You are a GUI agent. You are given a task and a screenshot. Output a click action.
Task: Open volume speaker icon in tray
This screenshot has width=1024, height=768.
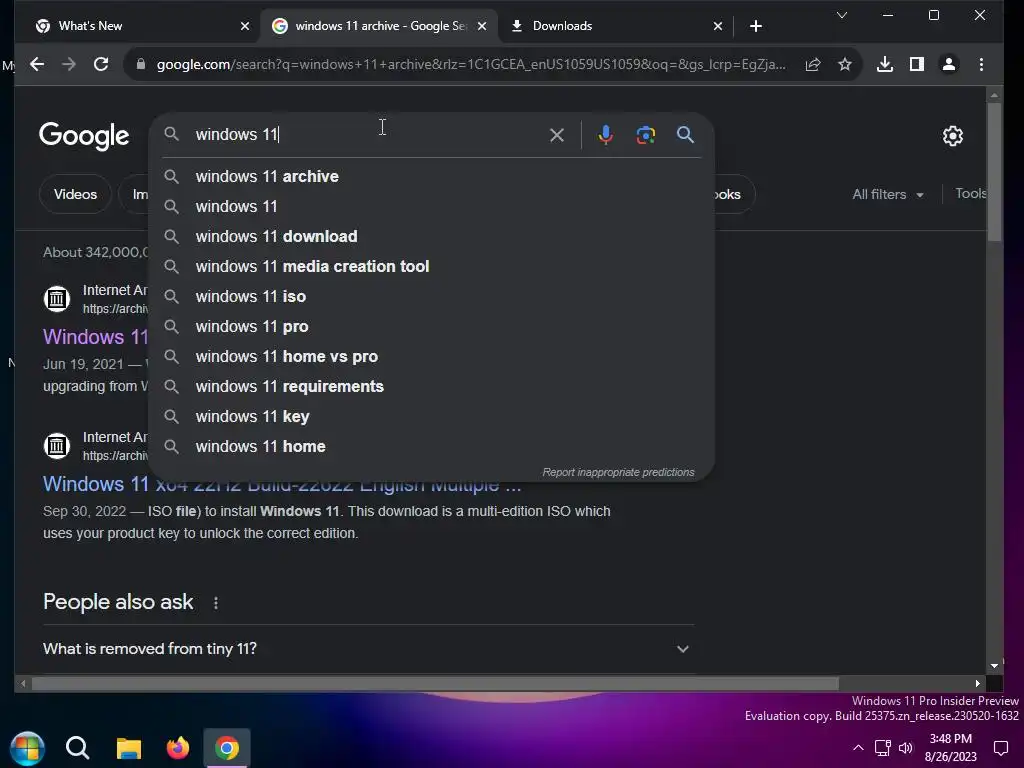pyautogui.click(x=906, y=748)
